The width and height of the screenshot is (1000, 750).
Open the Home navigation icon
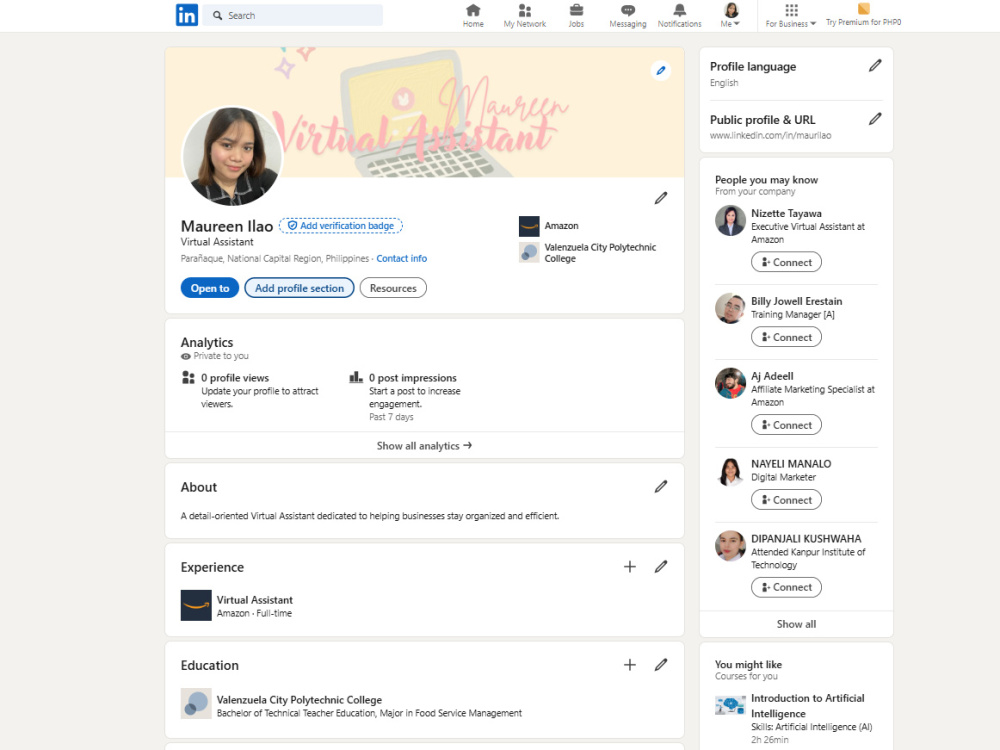point(473,15)
